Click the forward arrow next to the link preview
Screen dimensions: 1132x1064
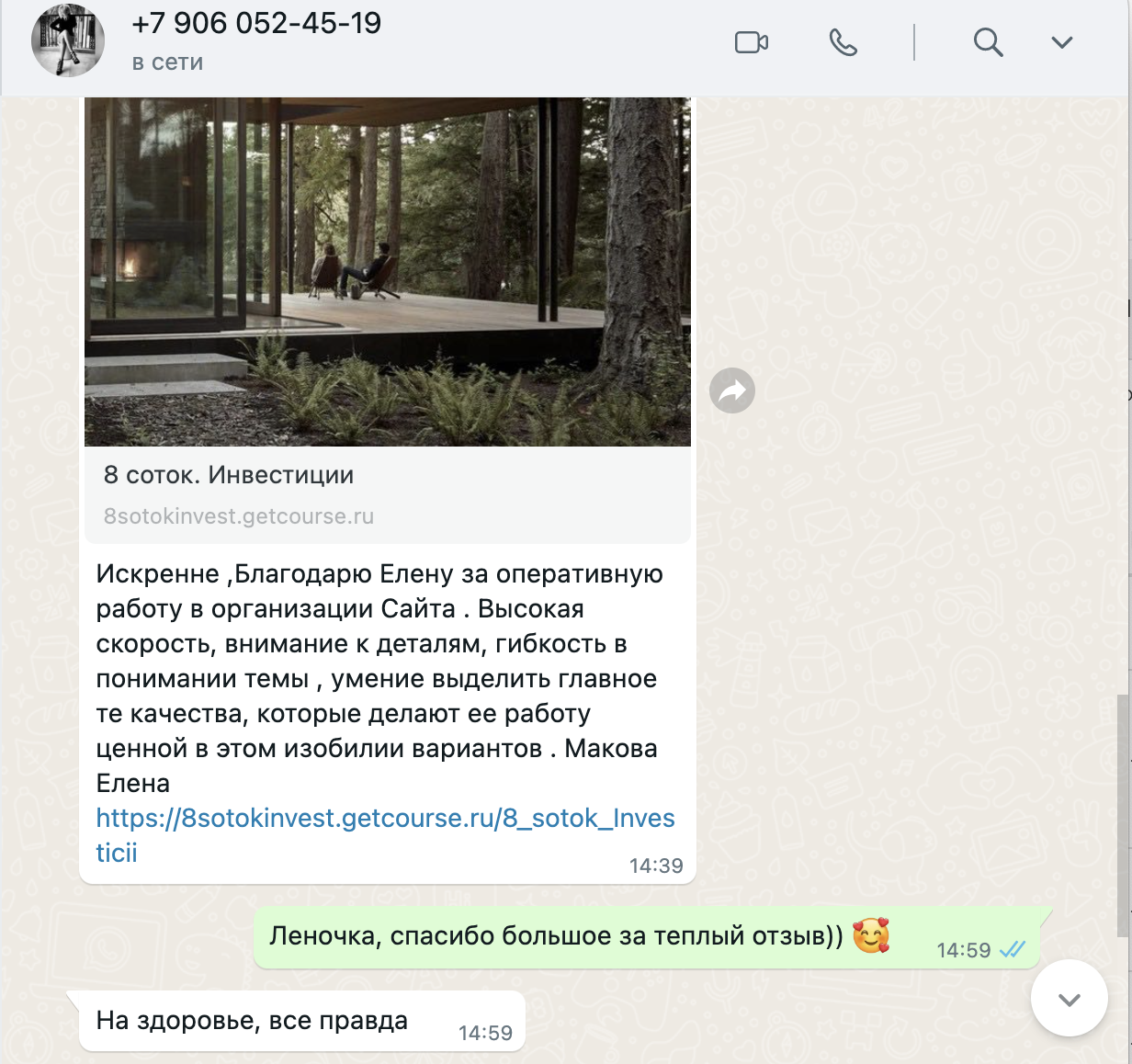(x=732, y=391)
